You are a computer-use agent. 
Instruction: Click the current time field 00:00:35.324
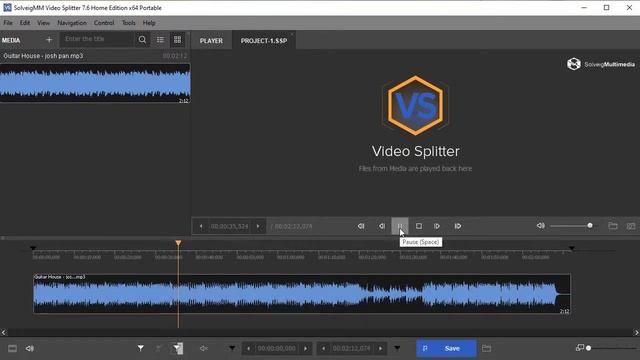(229, 226)
